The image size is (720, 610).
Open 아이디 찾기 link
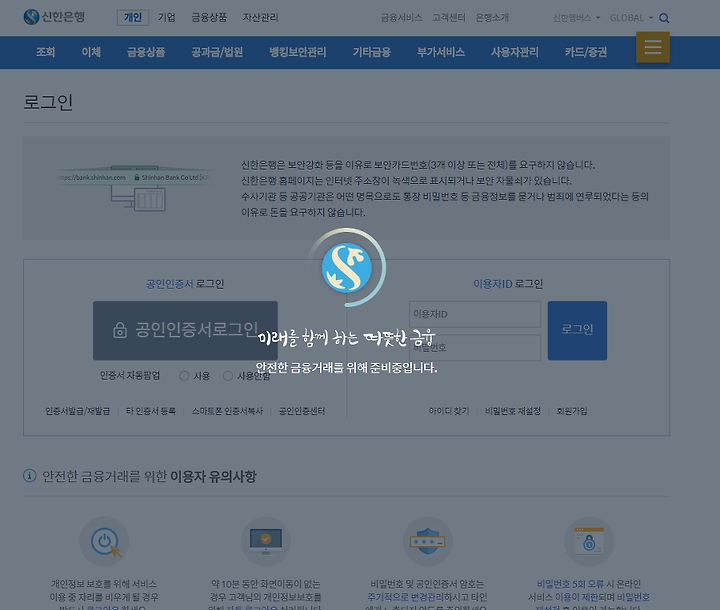click(x=449, y=411)
